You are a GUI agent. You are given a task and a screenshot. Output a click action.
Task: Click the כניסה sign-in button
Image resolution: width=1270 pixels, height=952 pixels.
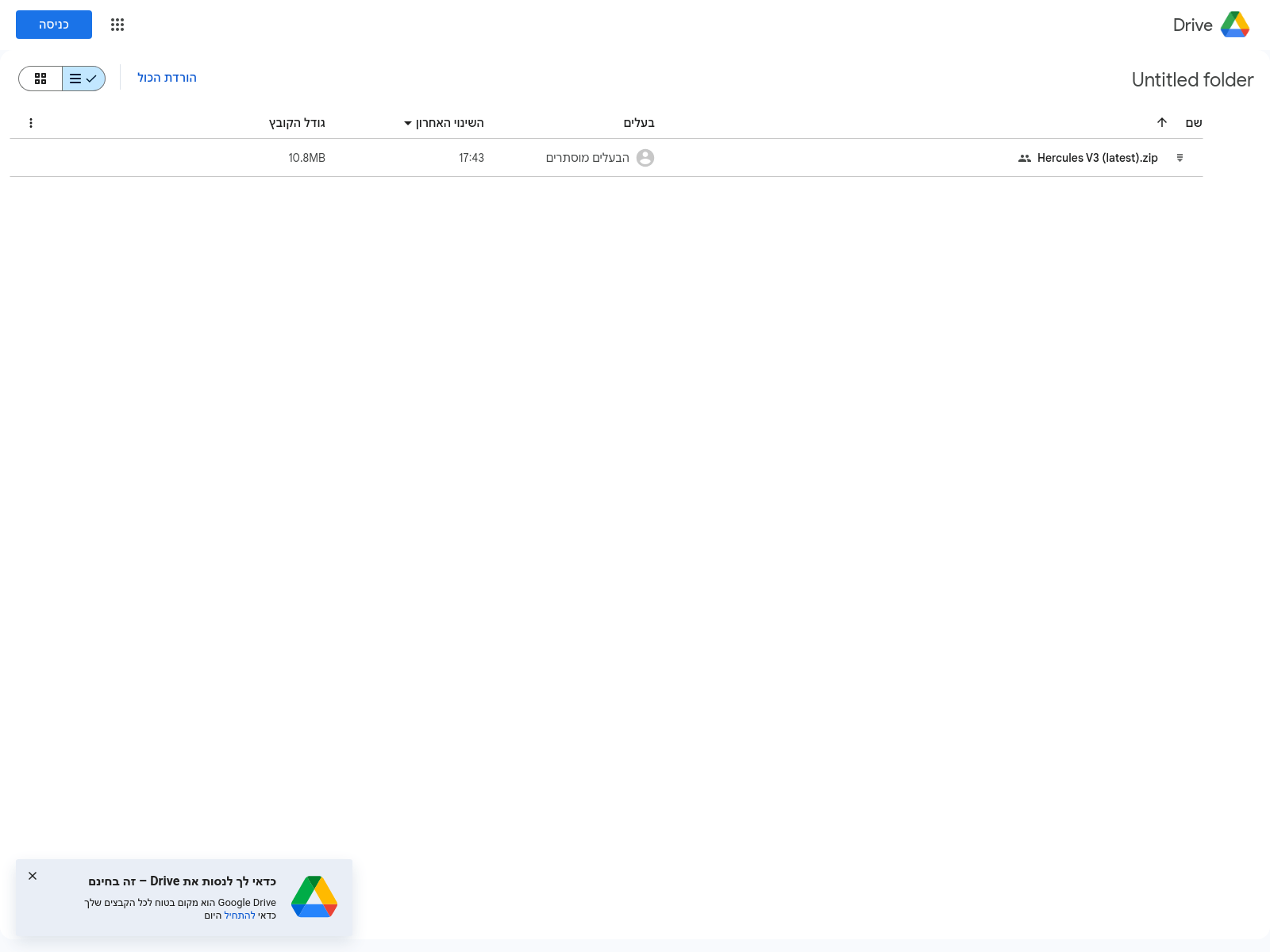pos(54,25)
